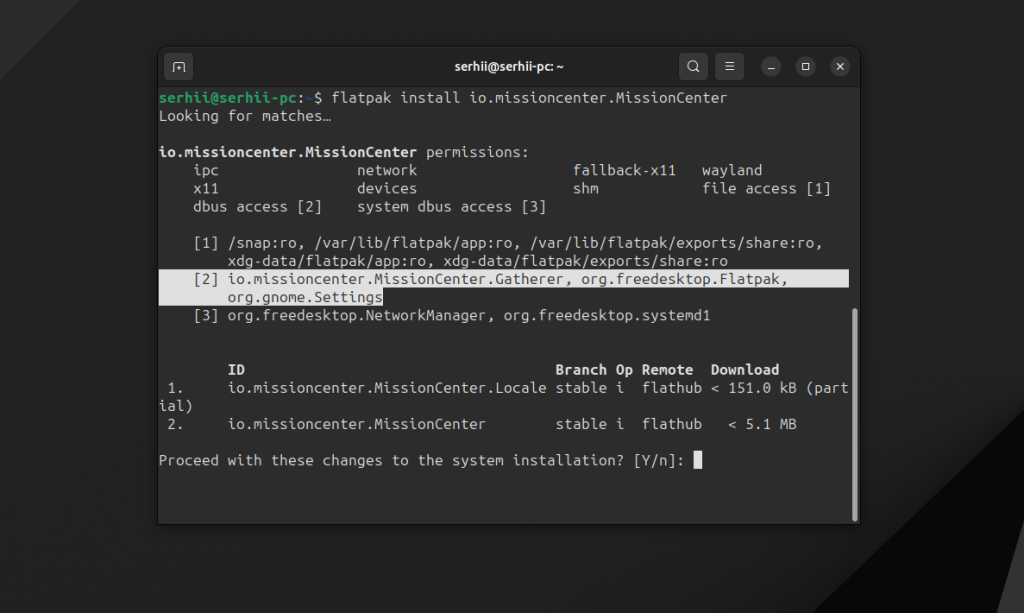The width and height of the screenshot is (1024, 613).
Task: Click the 'ID' column header
Action: (236, 370)
